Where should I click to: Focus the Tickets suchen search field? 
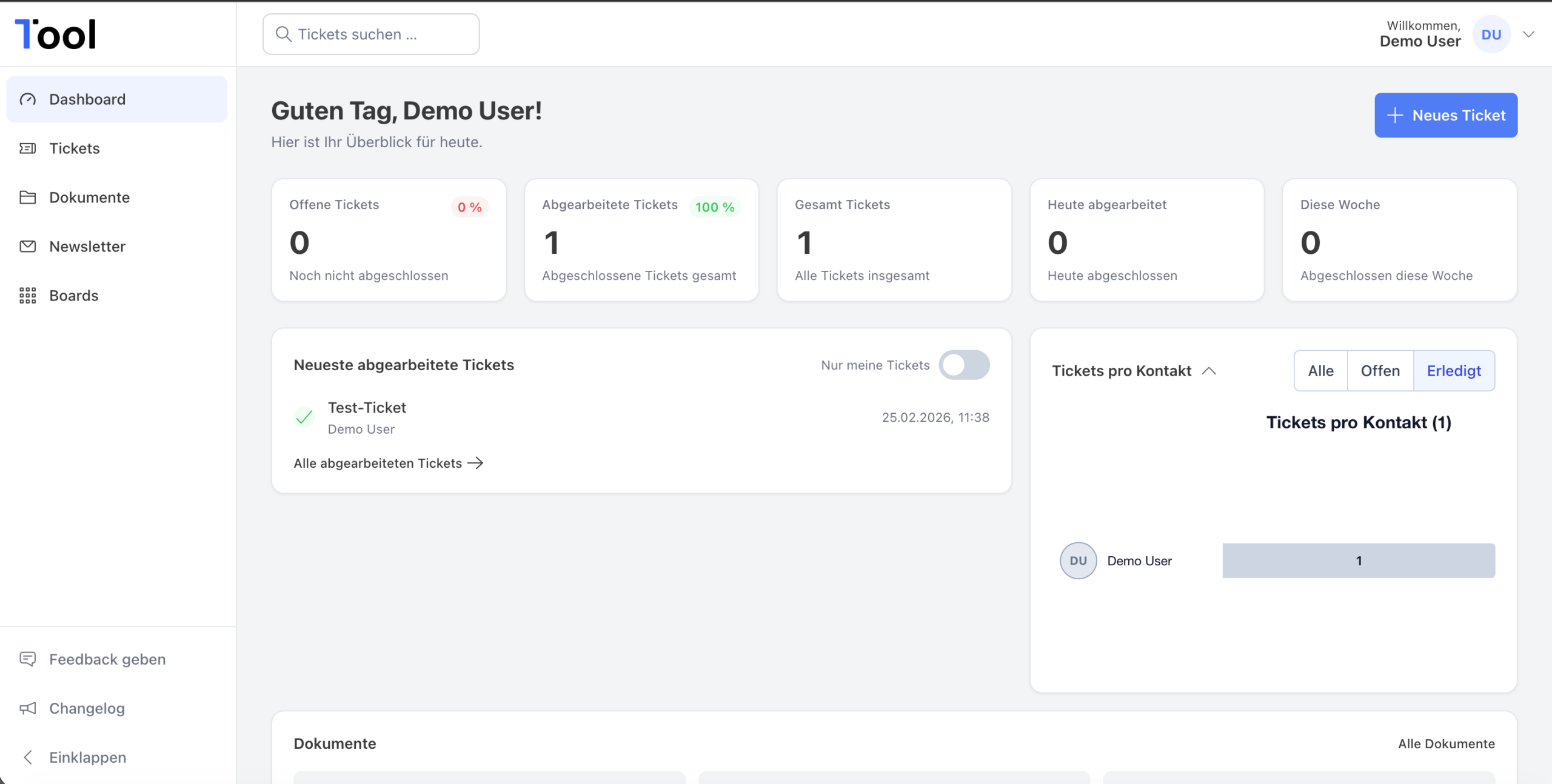tap(371, 34)
